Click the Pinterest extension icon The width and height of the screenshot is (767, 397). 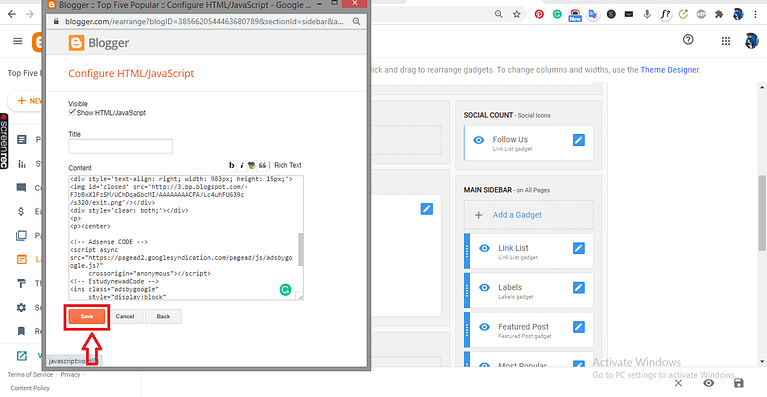539,14
